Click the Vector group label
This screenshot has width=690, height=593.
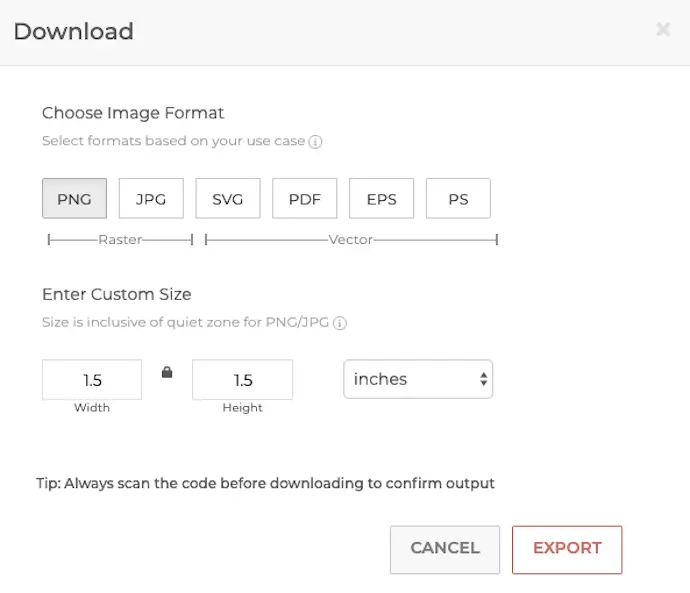pyautogui.click(x=351, y=240)
